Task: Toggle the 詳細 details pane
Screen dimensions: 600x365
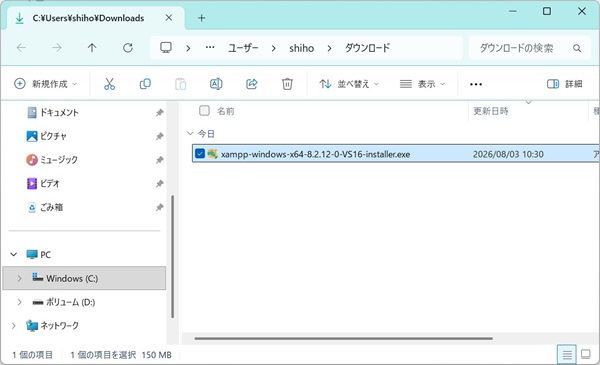Action: (565, 84)
